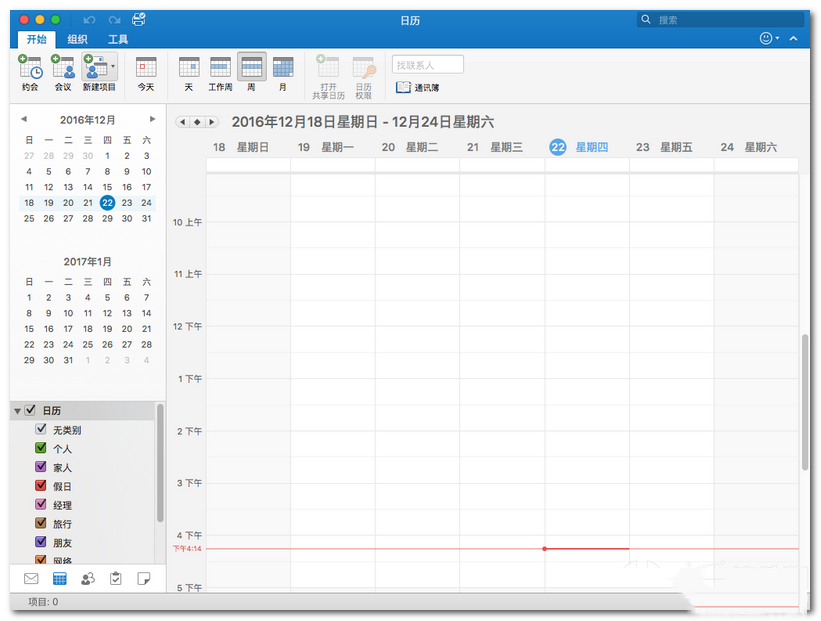Switch to Tasks view

[116, 579]
